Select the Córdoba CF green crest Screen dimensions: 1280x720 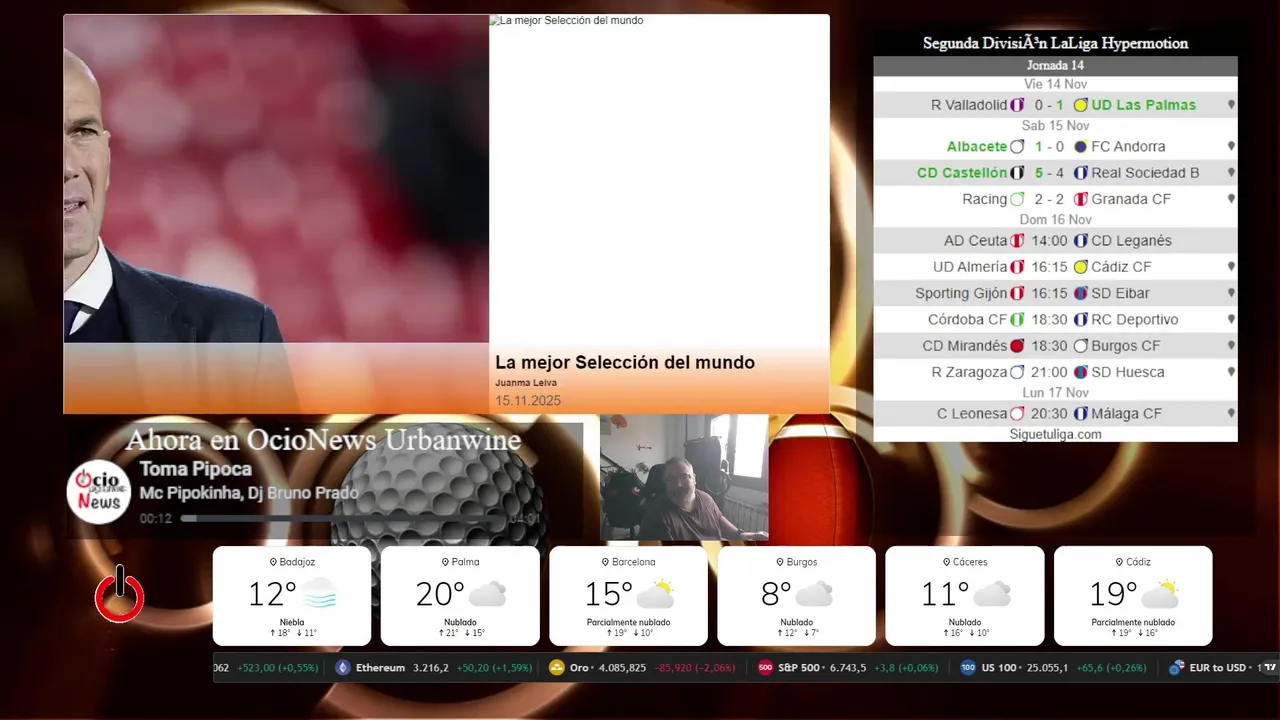(1017, 320)
